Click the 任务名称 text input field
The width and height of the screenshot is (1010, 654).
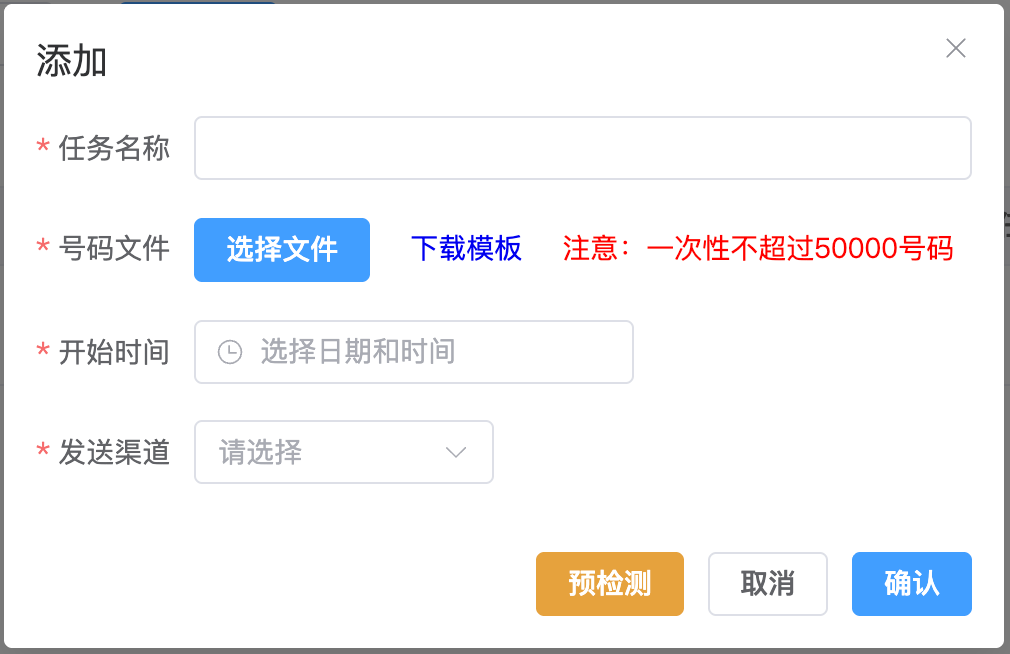pyautogui.click(x=582, y=148)
